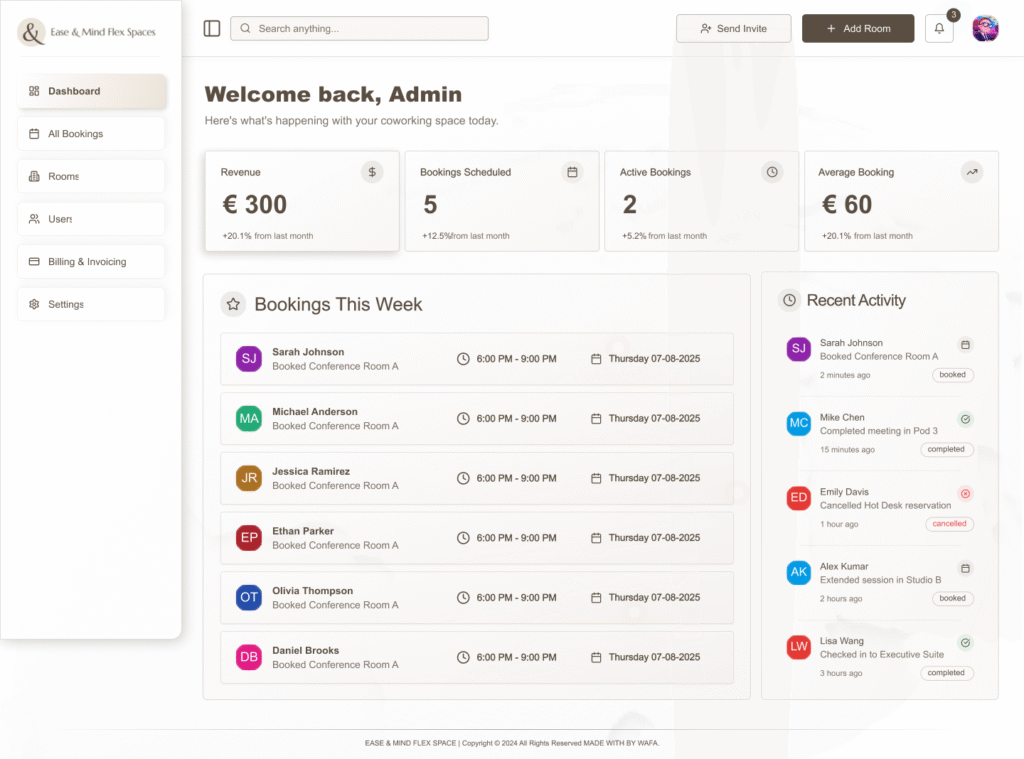1024x759 pixels.
Task: Click the Recent Activity clock icon
Action: click(x=790, y=300)
